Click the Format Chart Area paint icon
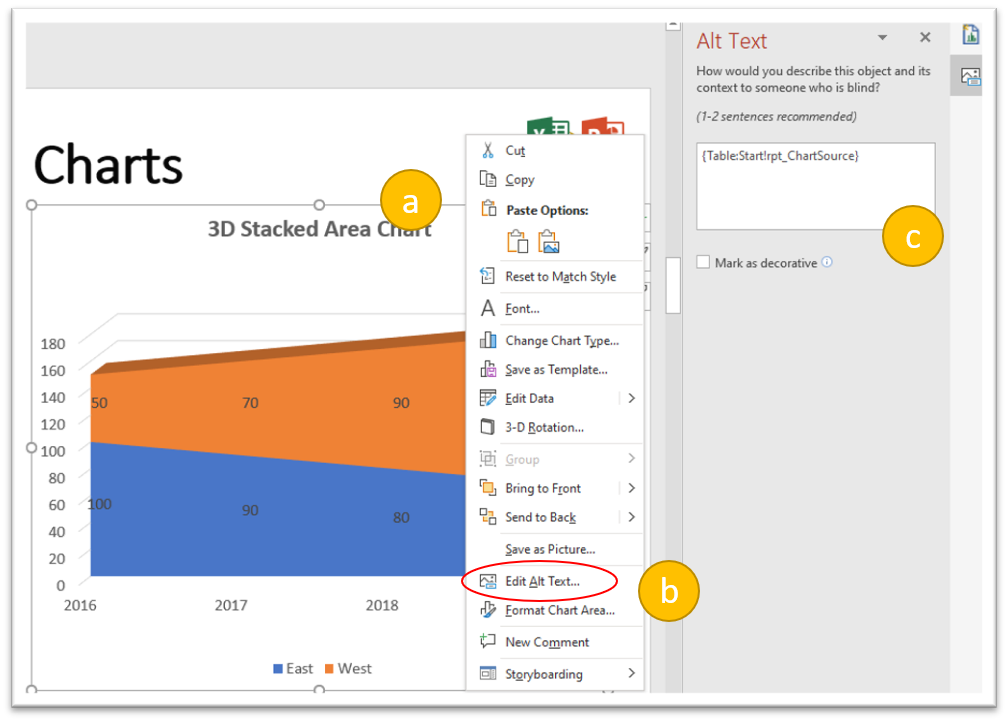Screen dimensions: 1008x722 click(x=488, y=610)
